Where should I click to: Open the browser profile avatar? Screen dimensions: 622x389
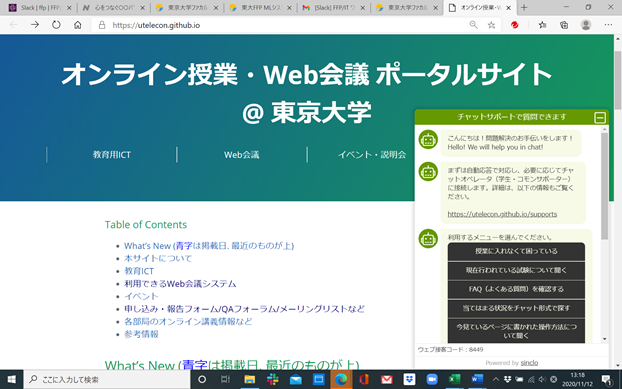pos(586,25)
